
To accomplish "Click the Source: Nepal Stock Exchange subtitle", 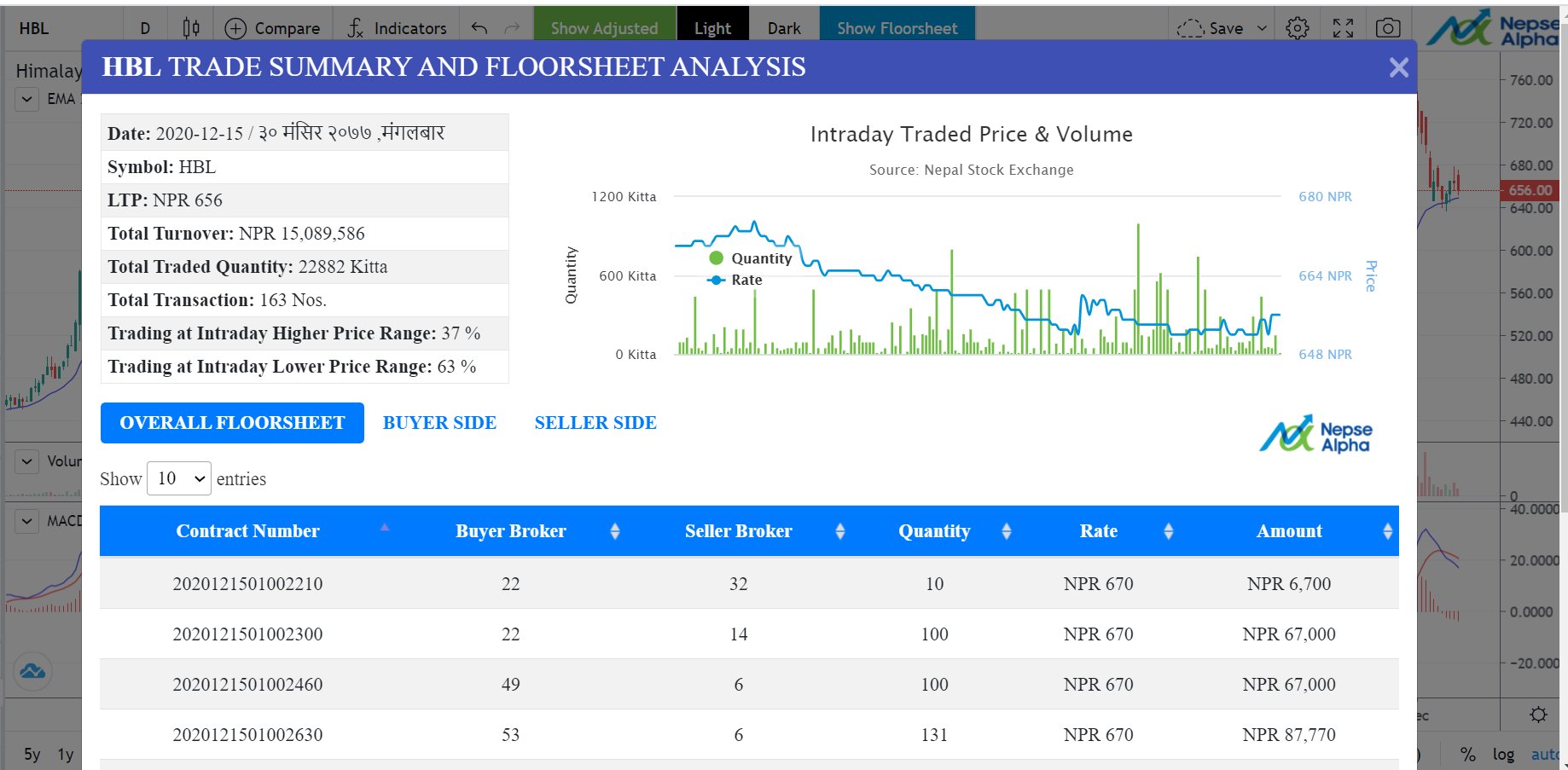I will tap(972, 170).
